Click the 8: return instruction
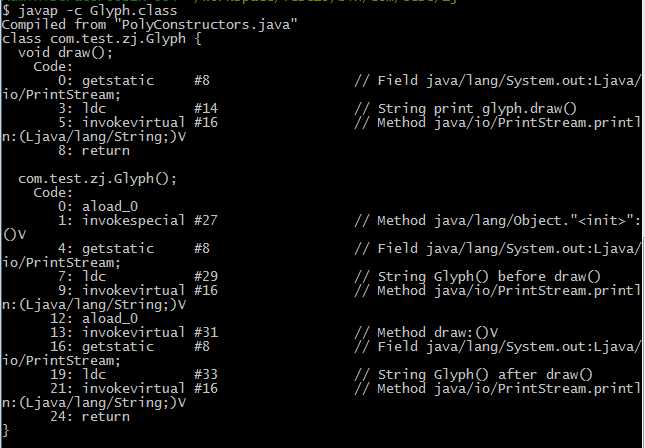Viewport: 645px width, 448px height. pyautogui.click(x=94, y=151)
